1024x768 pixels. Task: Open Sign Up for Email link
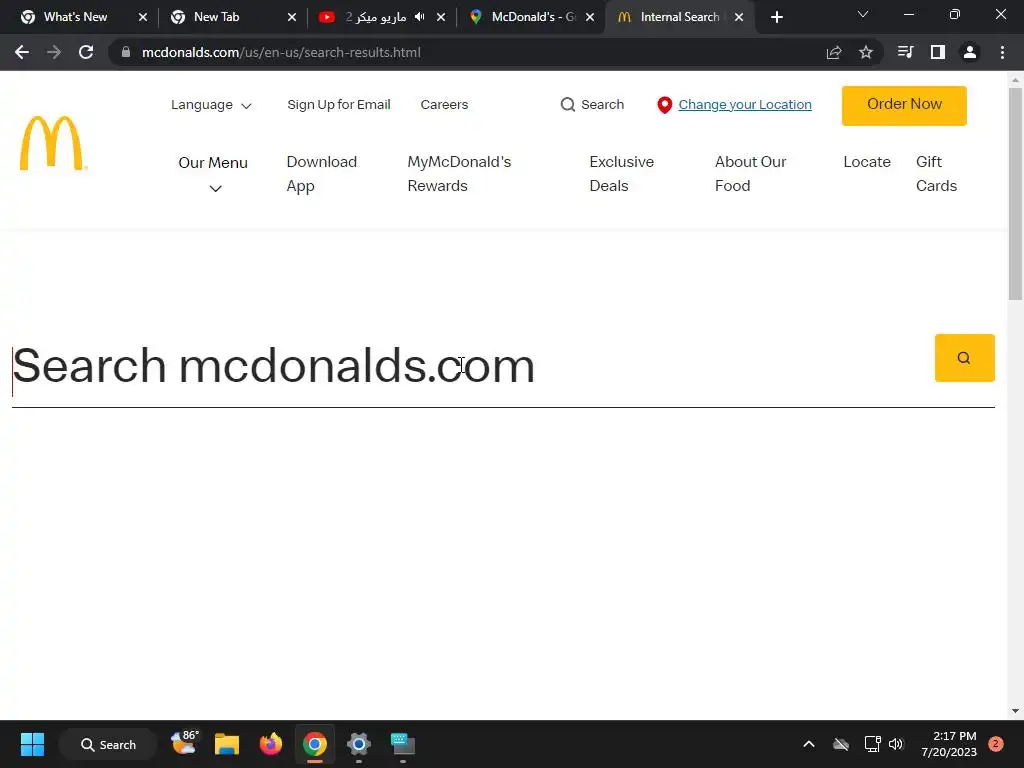pos(338,104)
